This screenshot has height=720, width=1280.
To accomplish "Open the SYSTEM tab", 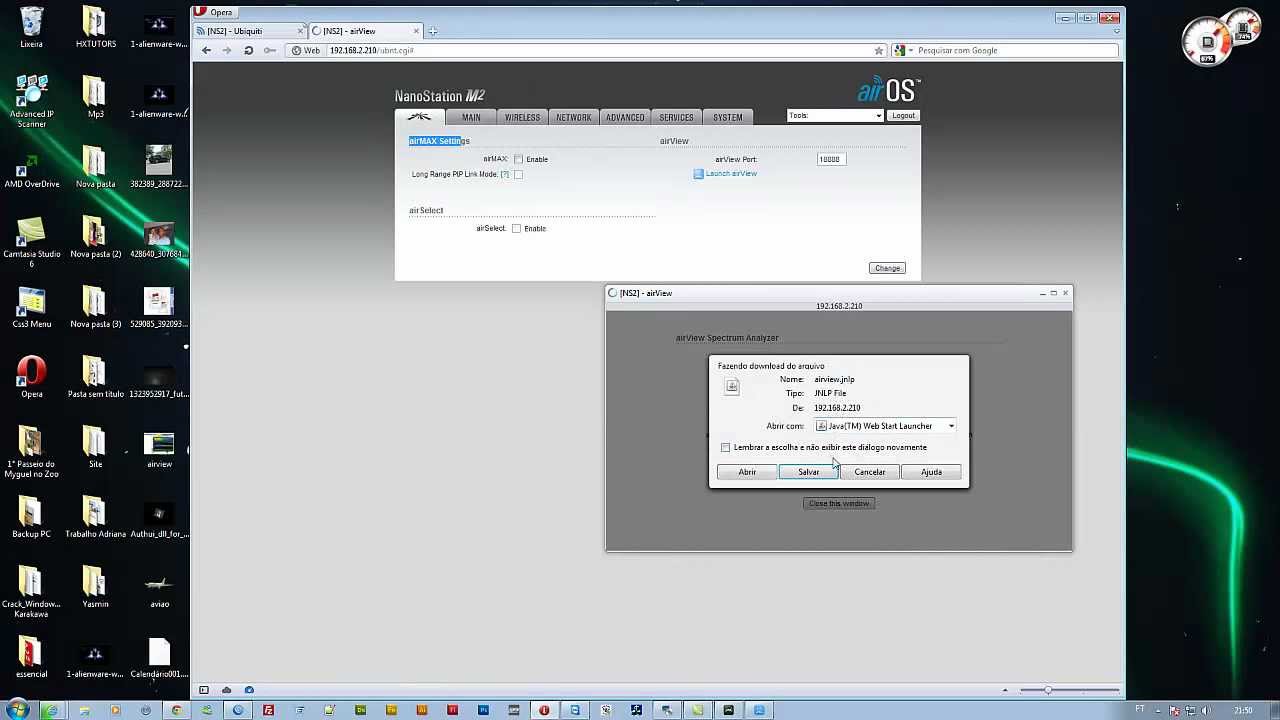I will (x=728, y=117).
